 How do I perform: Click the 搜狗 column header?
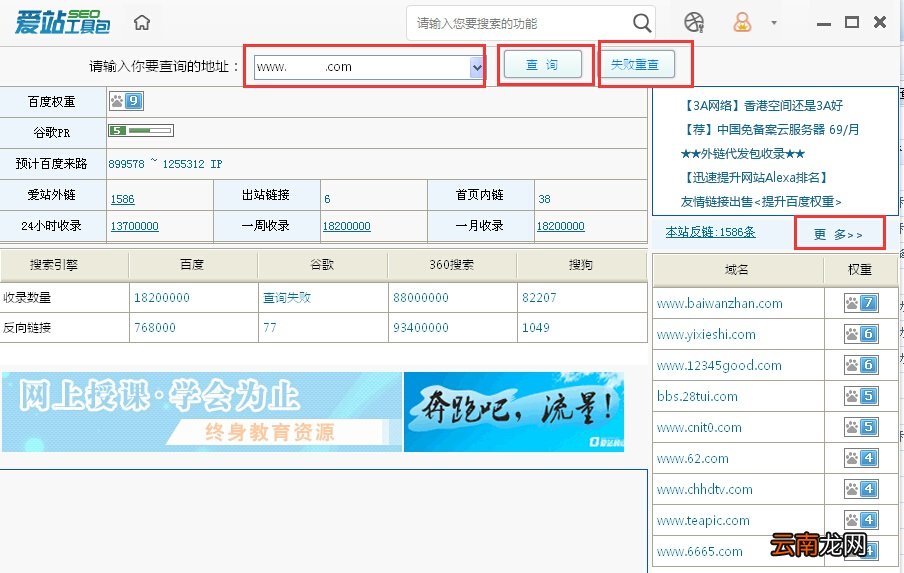pyautogui.click(x=581, y=265)
